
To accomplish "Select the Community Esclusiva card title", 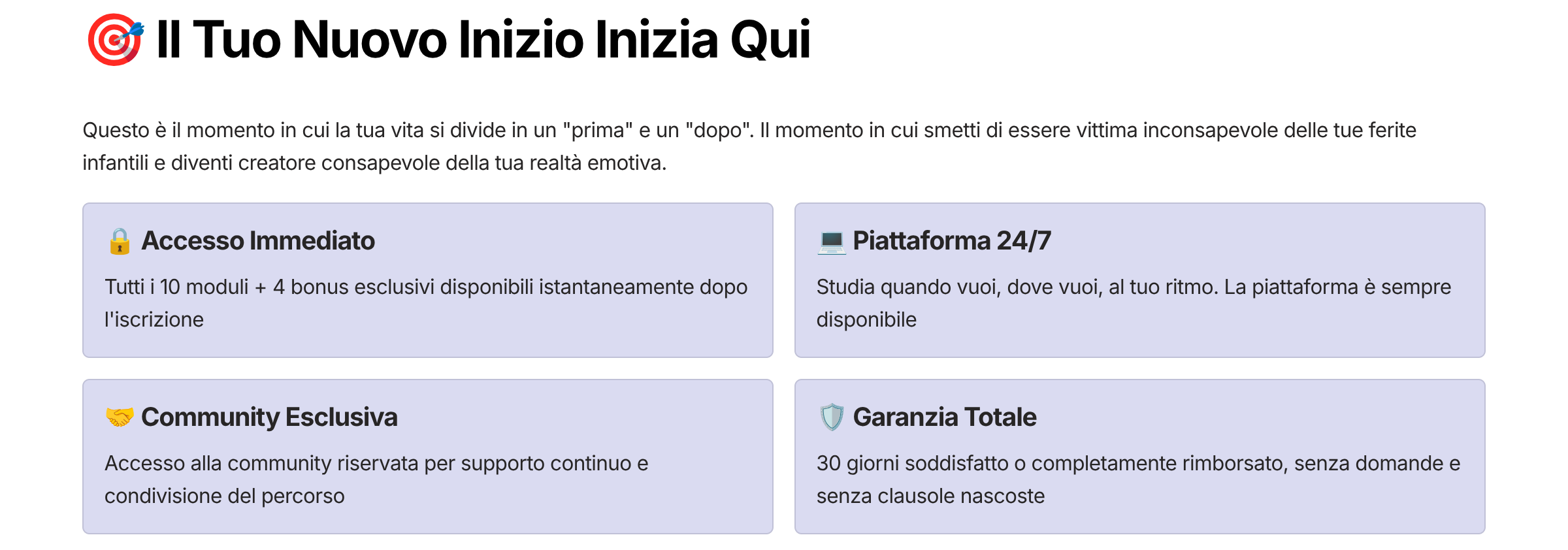I will pyautogui.click(x=269, y=417).
